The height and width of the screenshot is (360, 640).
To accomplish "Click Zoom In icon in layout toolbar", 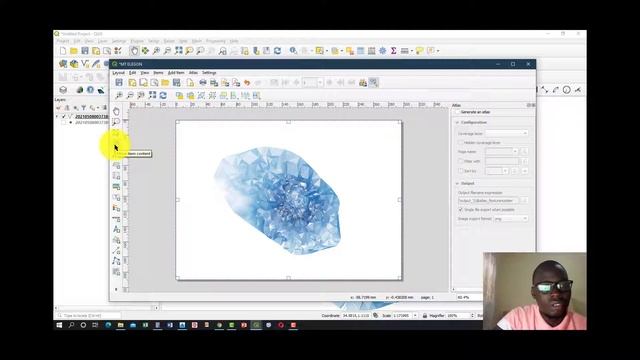I will 119,96.
